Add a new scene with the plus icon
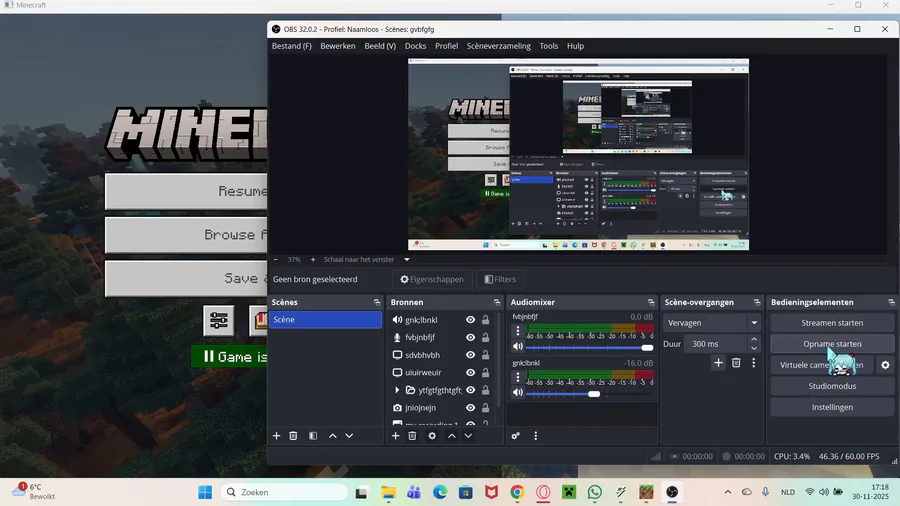900x506 pixels. tap(276, 436)
